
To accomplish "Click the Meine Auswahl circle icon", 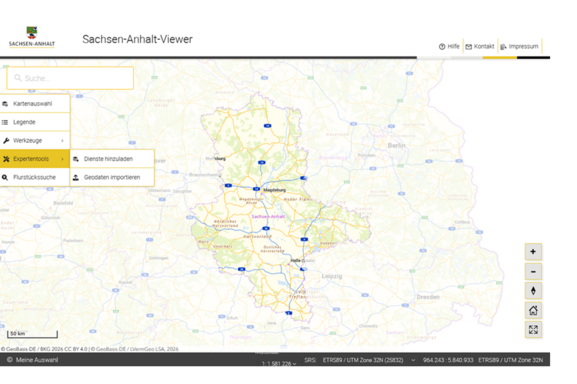I will 10,360.
